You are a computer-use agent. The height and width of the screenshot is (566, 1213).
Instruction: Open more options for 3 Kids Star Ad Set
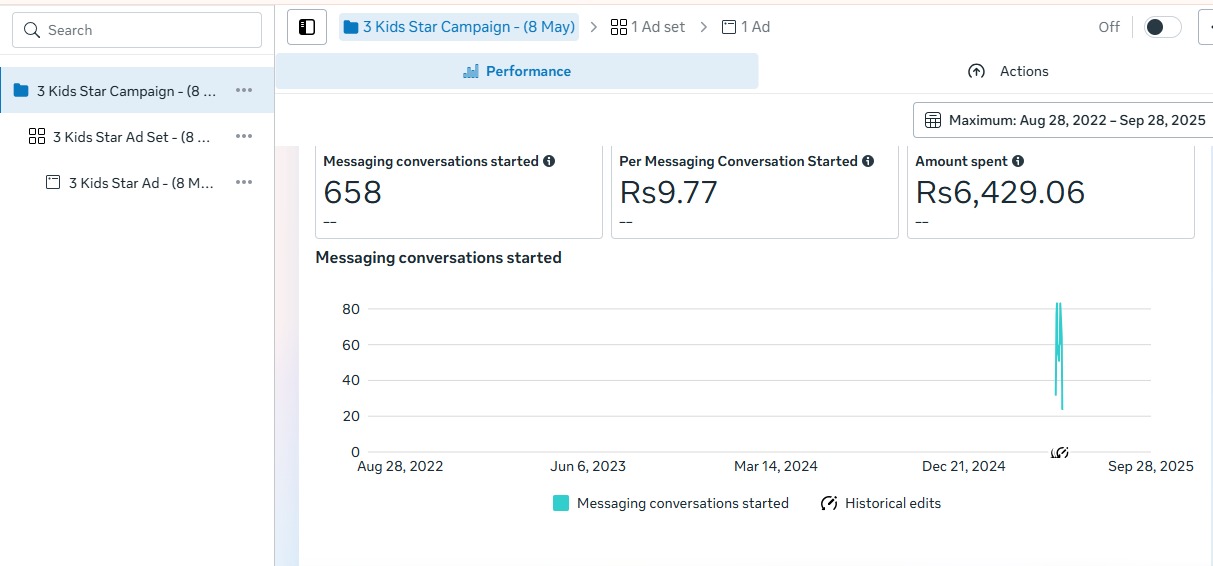(244, 137)
